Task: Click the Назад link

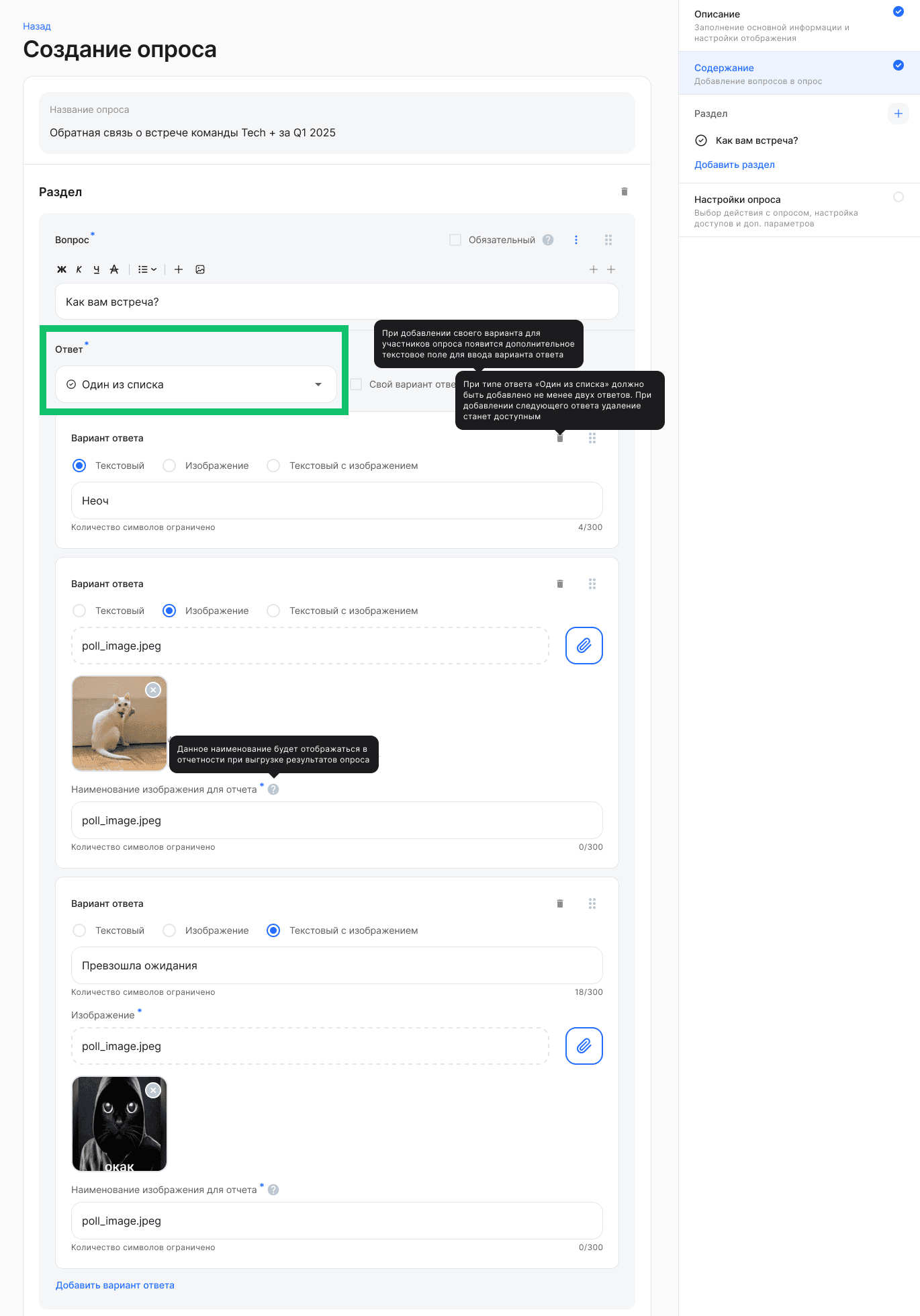Action: coord(37,26)
